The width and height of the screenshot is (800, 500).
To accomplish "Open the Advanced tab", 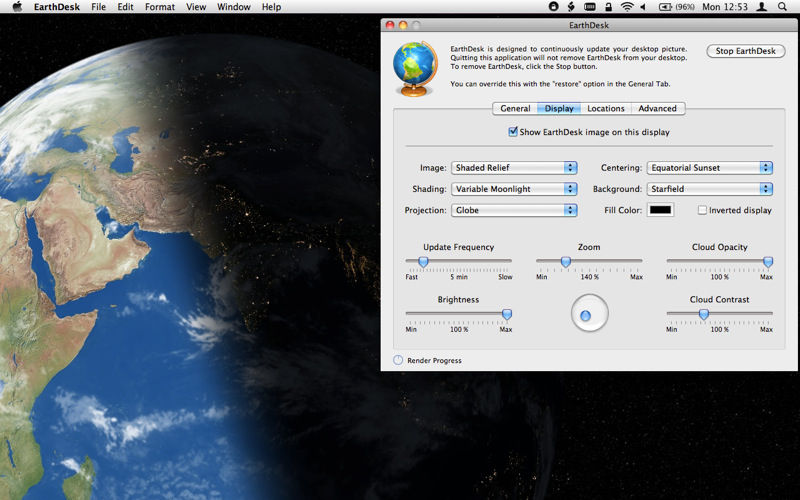I will (x=658, y=108).
